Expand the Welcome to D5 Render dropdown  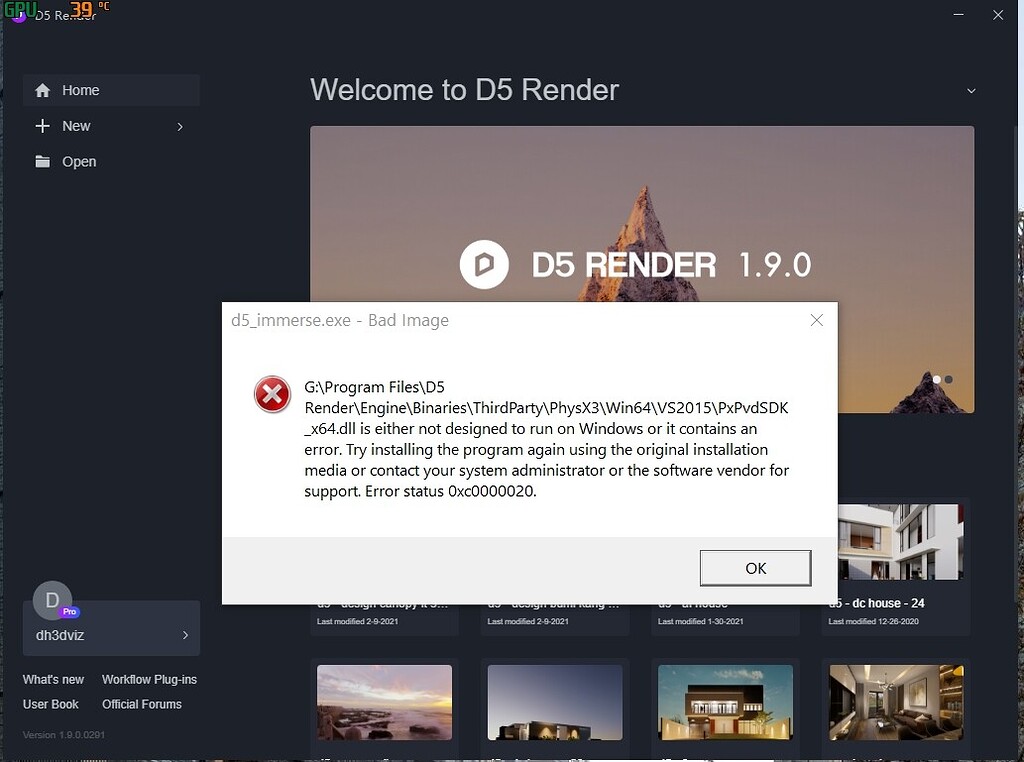971,90
